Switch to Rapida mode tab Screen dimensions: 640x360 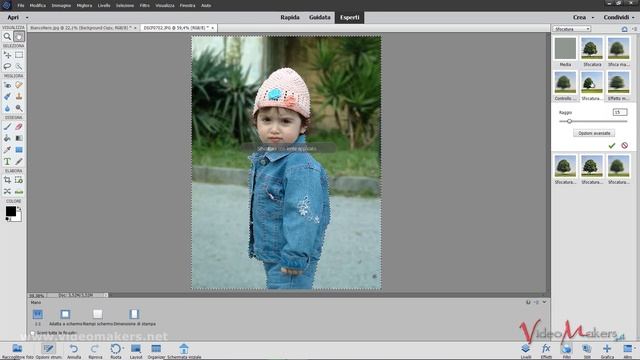(290, 18)
